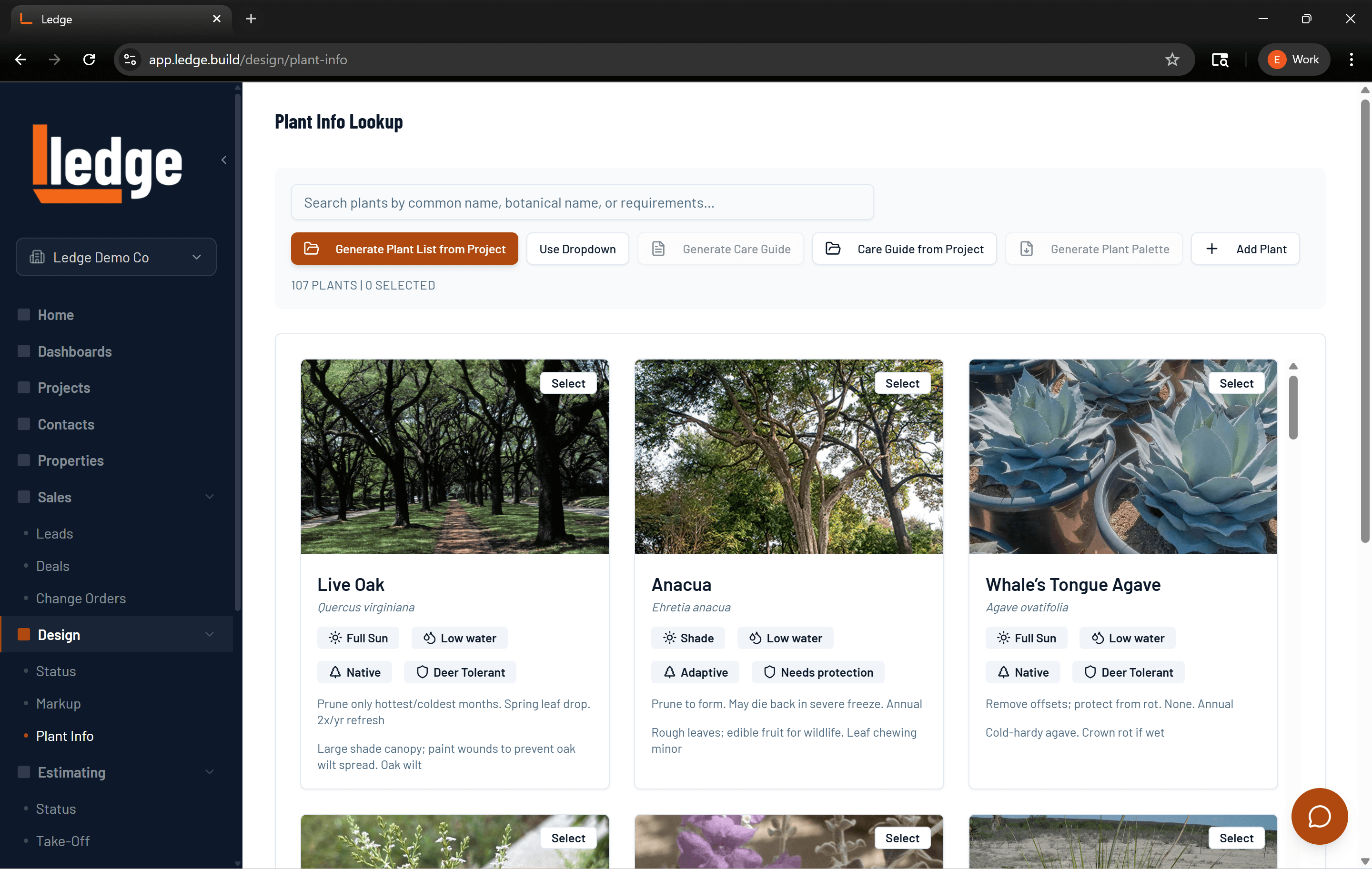The height and width of the screenshot is (869, 1372).
Task: Toggle Select on the purple-flower plant card
Action: click(x=902, y=838)
